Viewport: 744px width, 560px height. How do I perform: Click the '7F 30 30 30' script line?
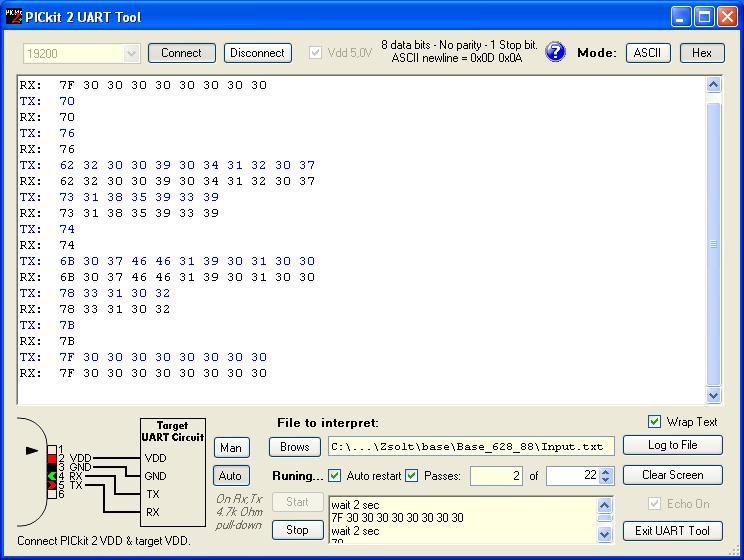[x=398, y=518]
